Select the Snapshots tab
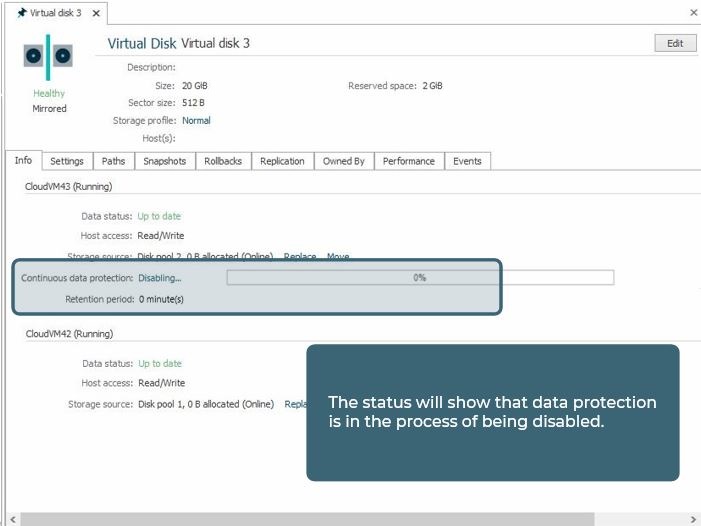701x526 pixels. tap(164, 161)
